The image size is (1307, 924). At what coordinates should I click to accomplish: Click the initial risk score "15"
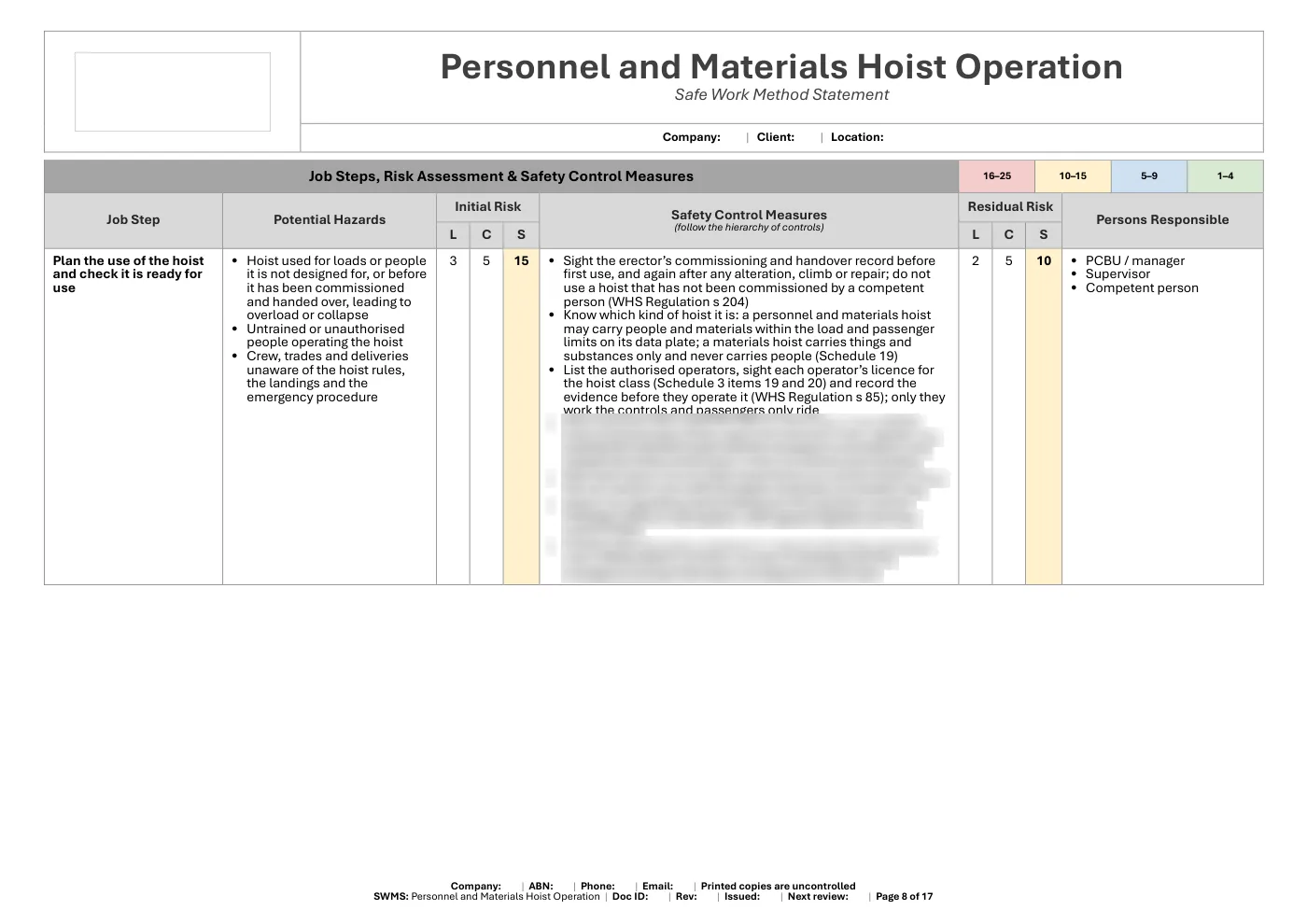point(521,261)
